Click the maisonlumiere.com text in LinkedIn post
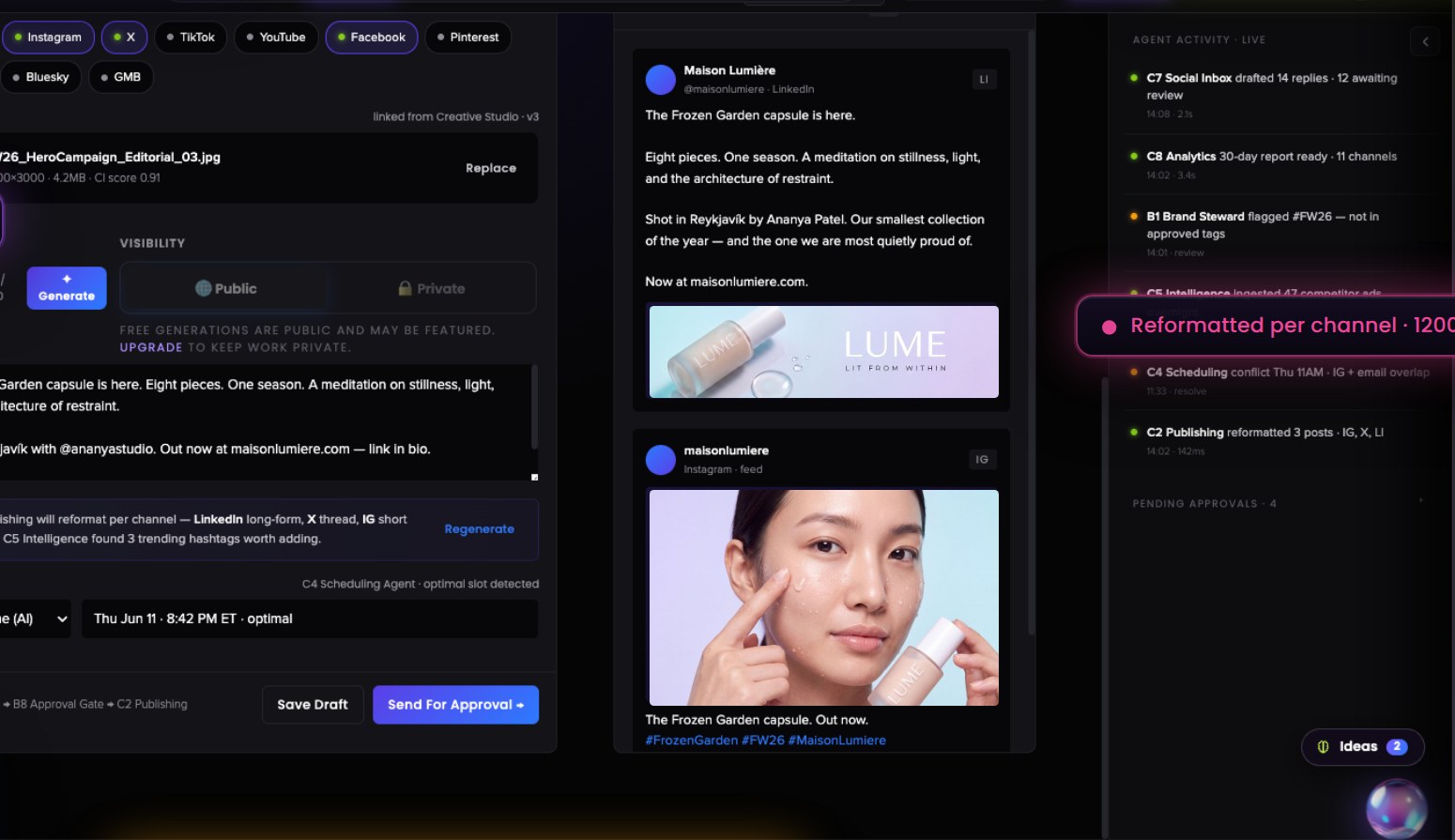 (x=749, y=282)
